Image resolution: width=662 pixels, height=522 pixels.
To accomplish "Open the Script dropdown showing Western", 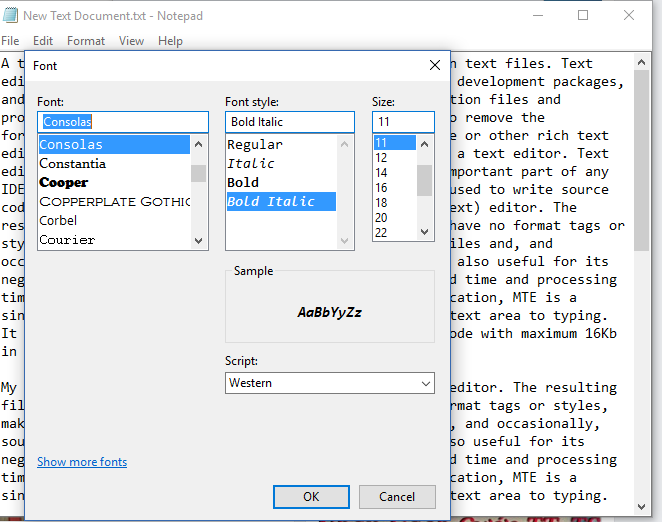I will 329,383.
